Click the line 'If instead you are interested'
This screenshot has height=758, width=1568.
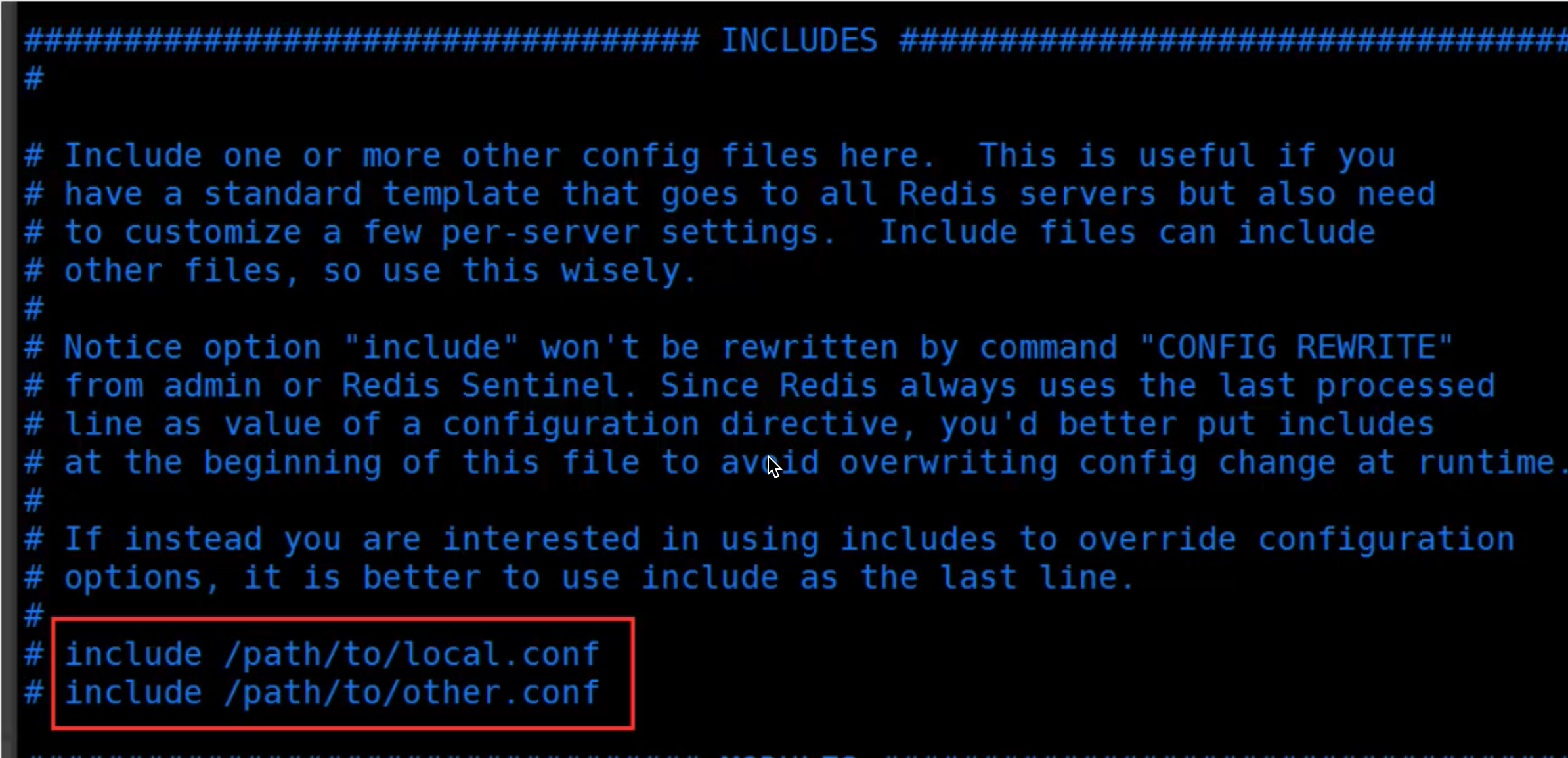point(769,539)
